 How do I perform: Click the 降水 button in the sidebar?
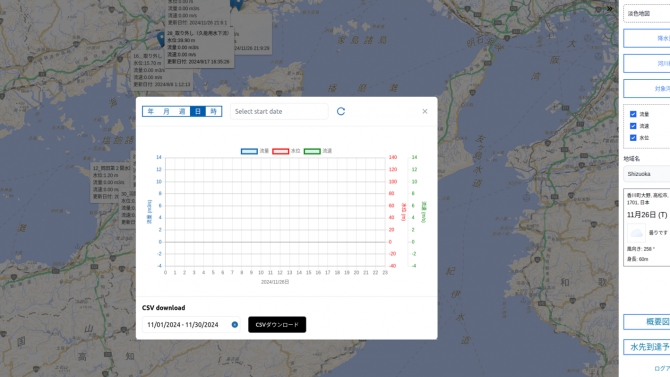click(x=646, y=38)
